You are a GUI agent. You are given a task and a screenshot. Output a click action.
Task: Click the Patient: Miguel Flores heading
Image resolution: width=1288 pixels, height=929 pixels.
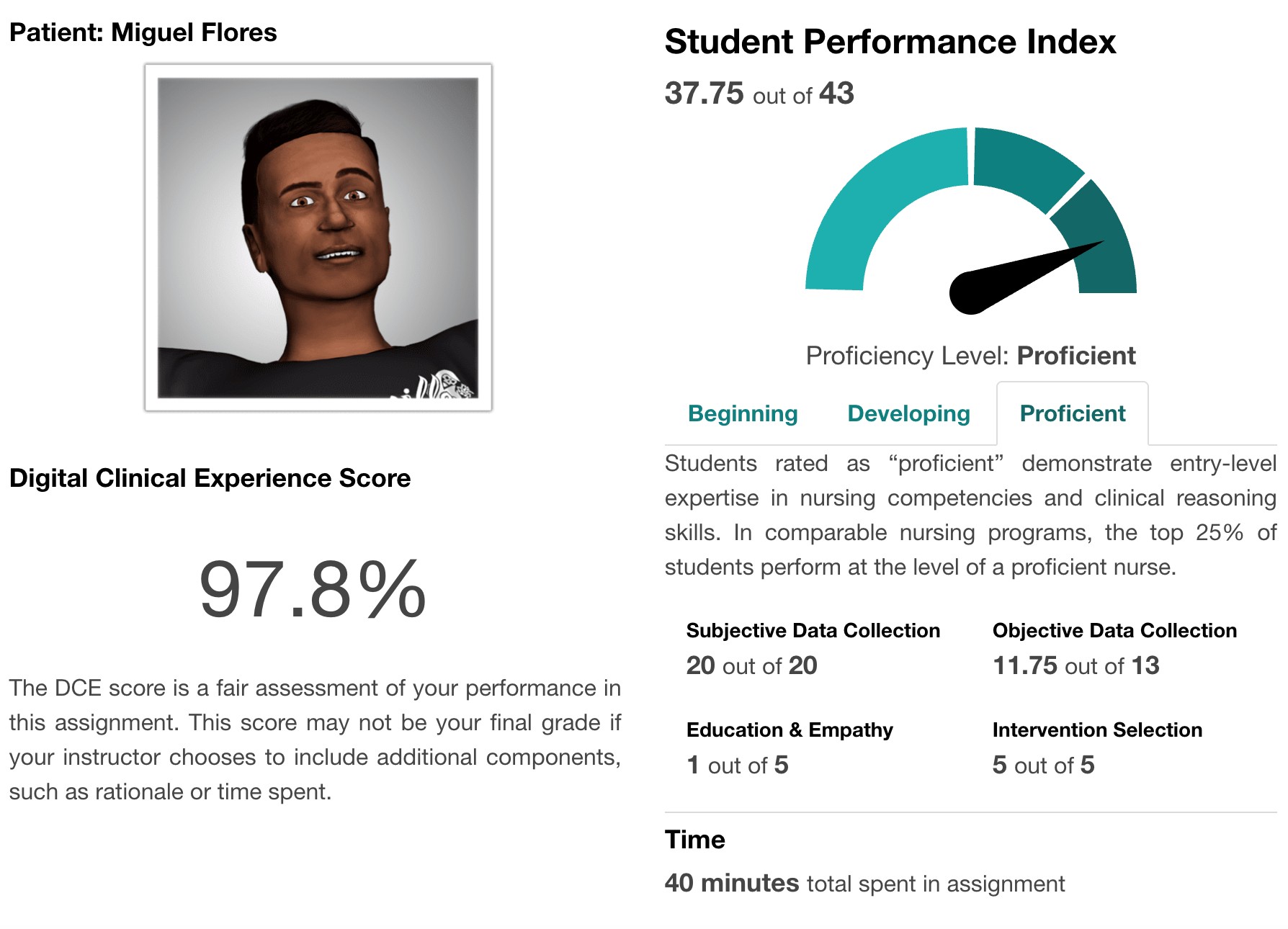143,32
